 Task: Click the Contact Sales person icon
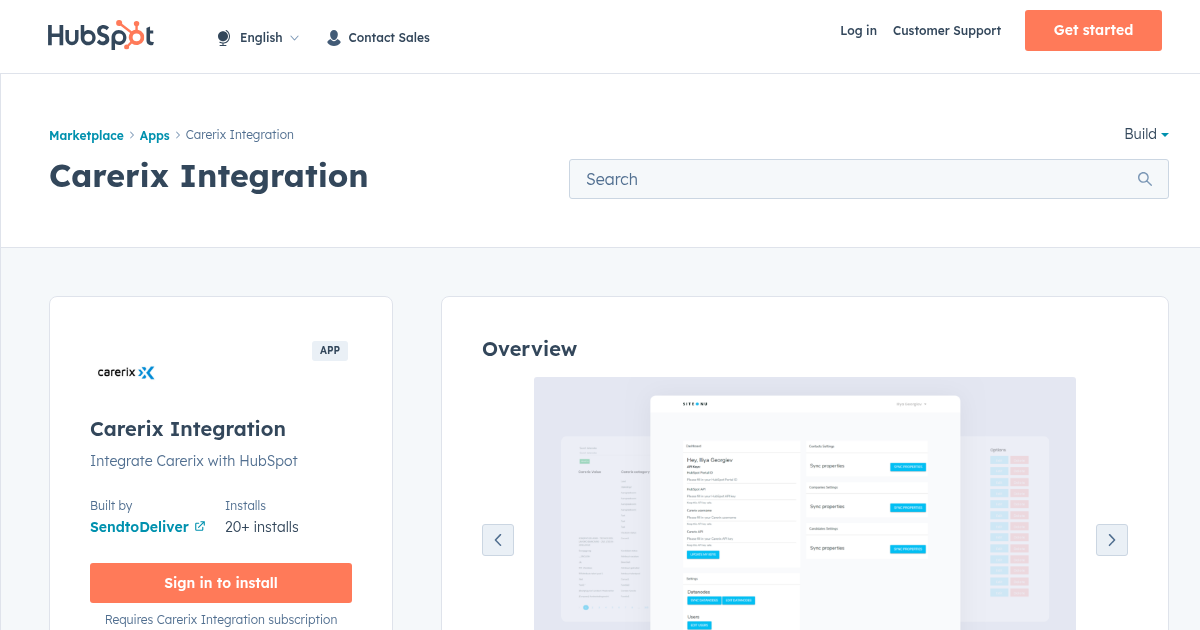pos(334,38)
